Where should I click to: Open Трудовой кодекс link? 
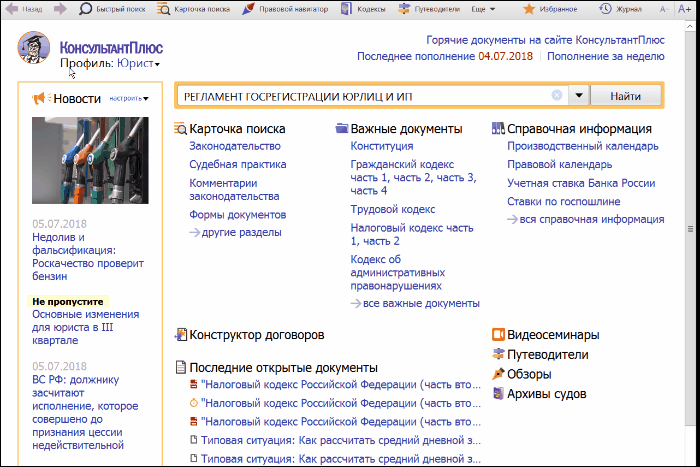click(392, 209)
